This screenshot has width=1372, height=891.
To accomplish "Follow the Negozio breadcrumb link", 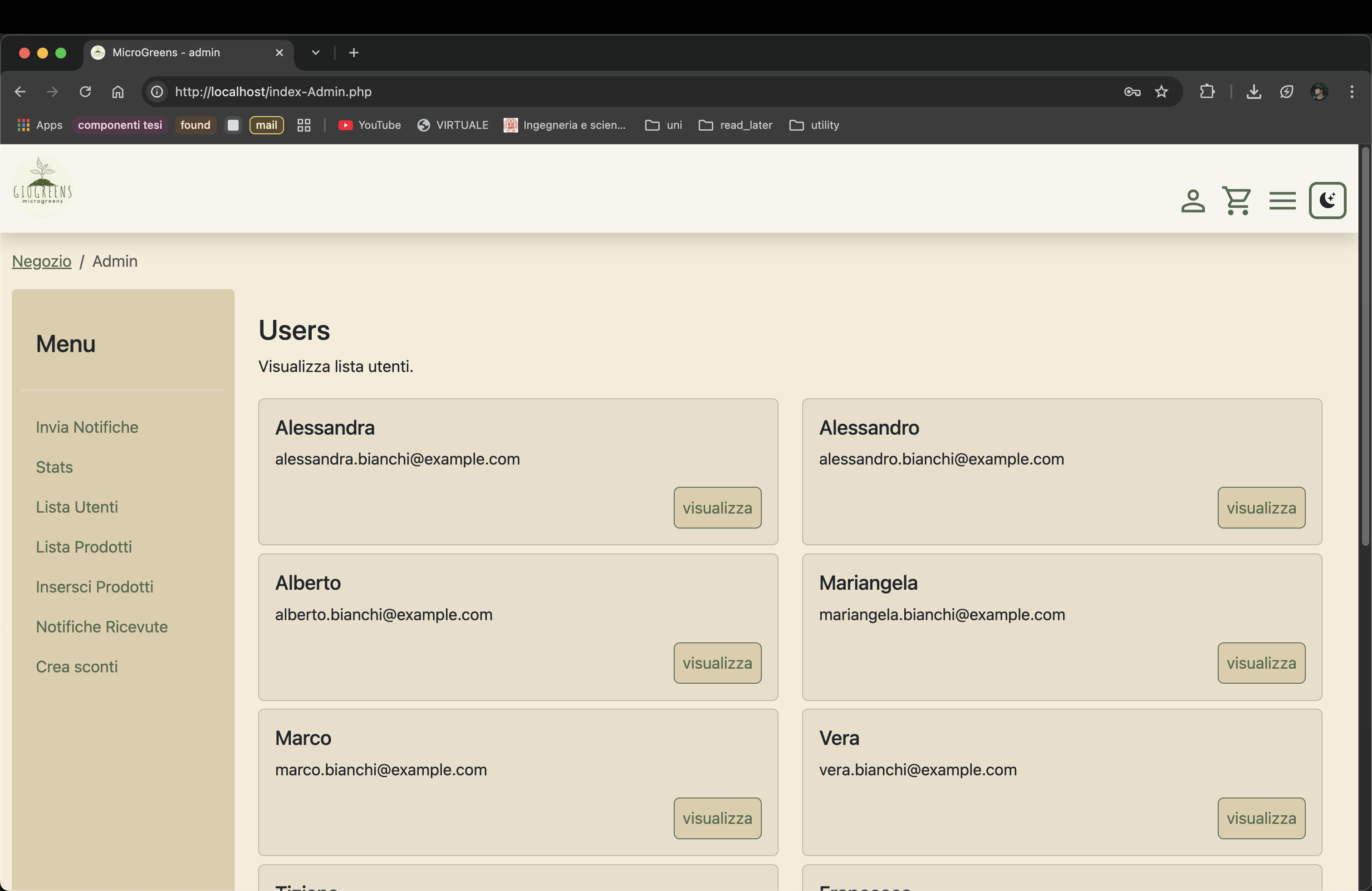I will coord(41,261).
